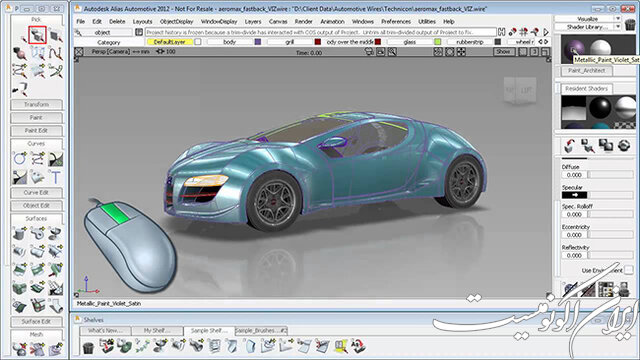The width and height of the screenshot is (640, 360).
Task: Expand the Paint palette section
Action: pyautogui.click(x=36, y=118)
